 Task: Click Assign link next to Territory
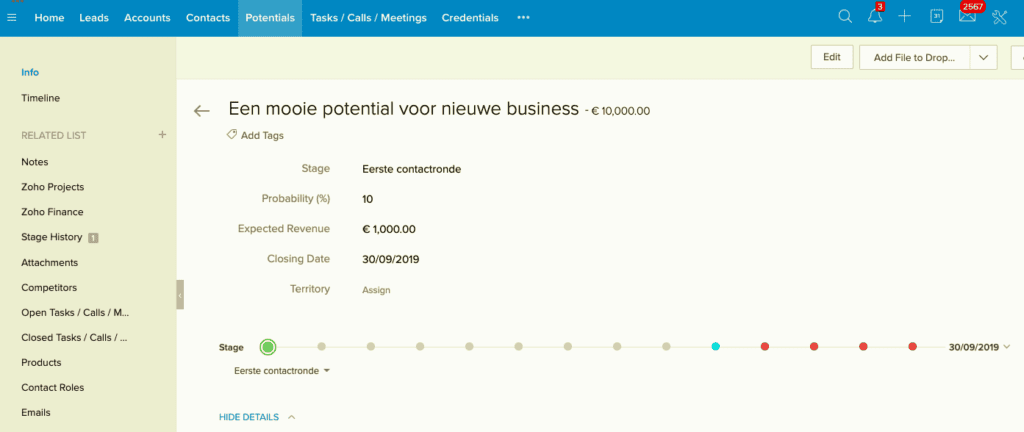click(376, 290)
